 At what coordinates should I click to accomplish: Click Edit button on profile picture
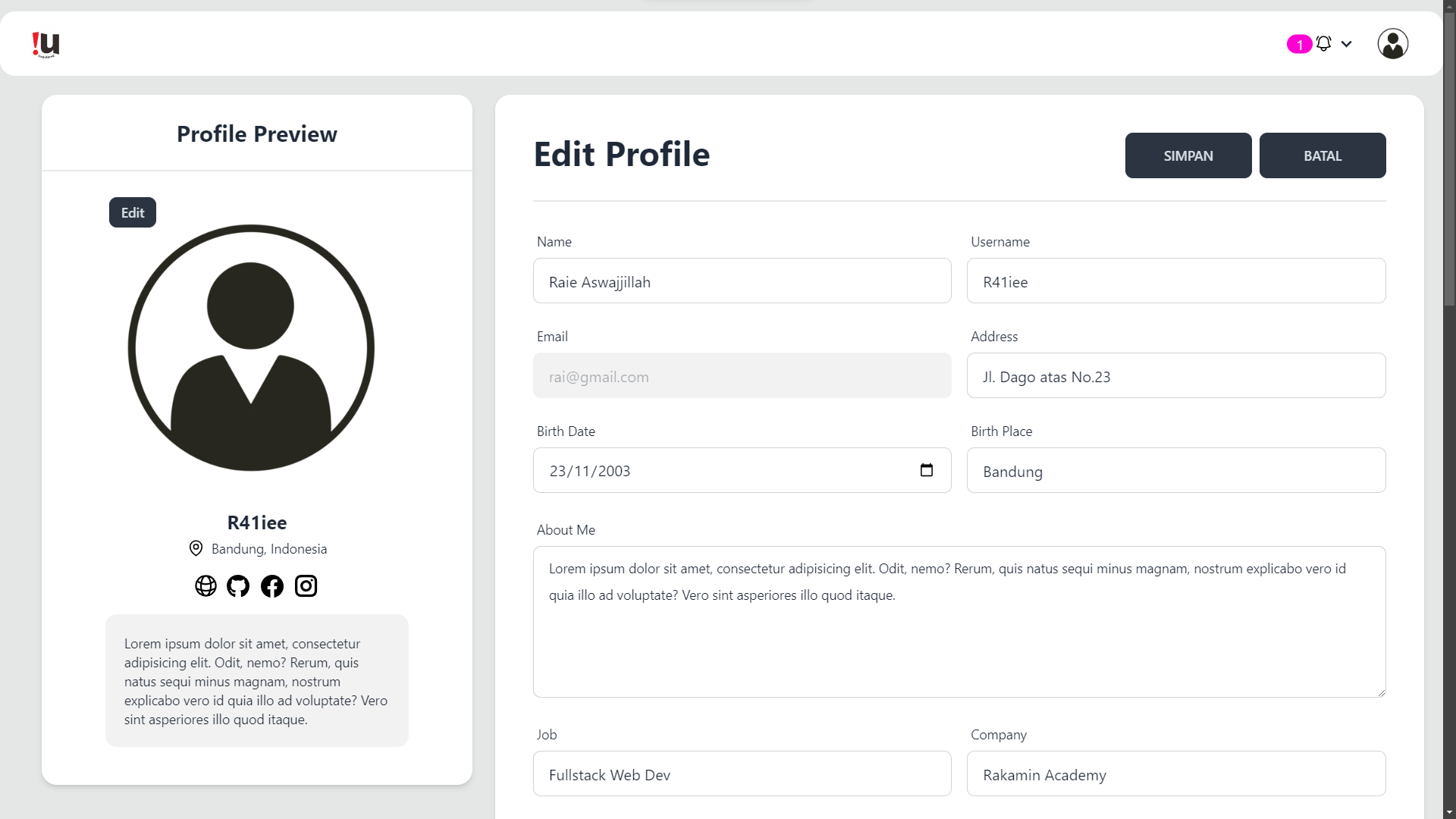pos(133,212)
